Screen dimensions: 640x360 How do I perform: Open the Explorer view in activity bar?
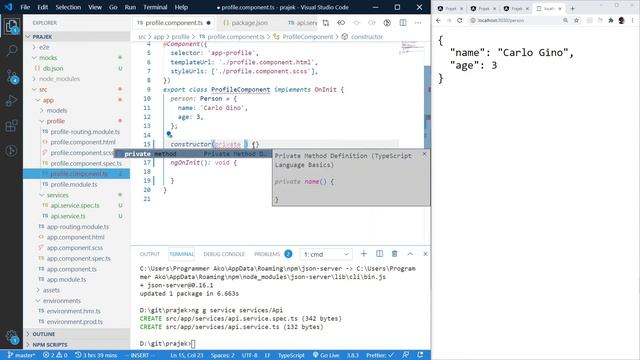pos(11,27)
